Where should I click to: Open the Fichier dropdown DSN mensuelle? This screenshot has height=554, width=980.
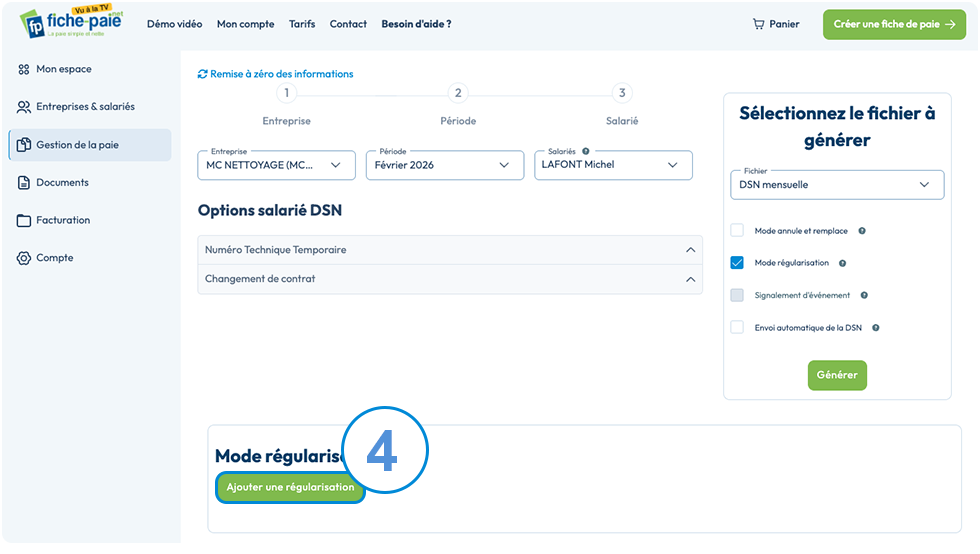tap(837, 185)
